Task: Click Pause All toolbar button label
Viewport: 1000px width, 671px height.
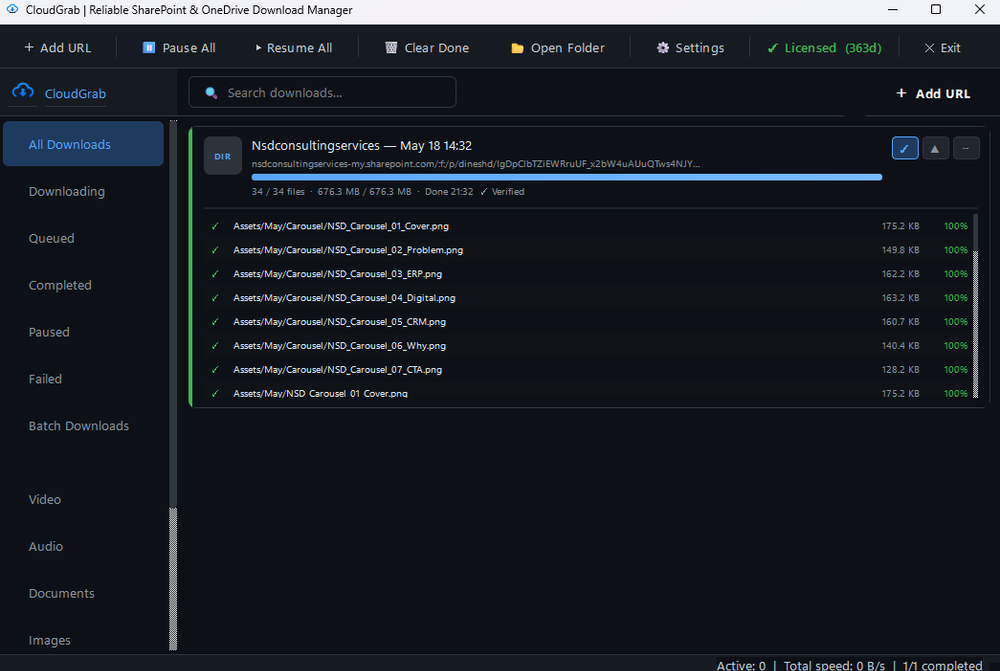Action: click(x=189, y=48)
